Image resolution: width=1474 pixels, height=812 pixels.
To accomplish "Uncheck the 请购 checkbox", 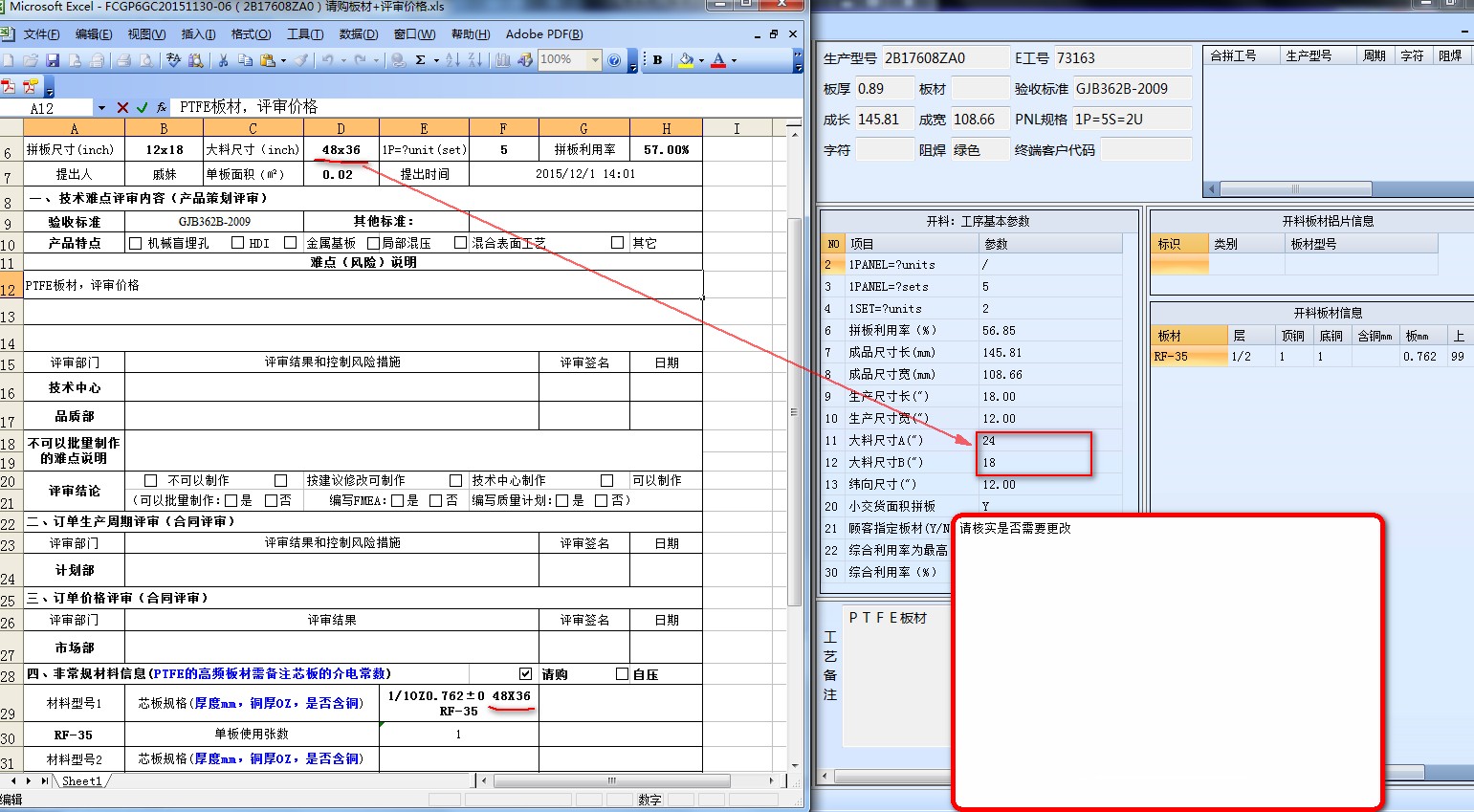I will tap(525, 673).
